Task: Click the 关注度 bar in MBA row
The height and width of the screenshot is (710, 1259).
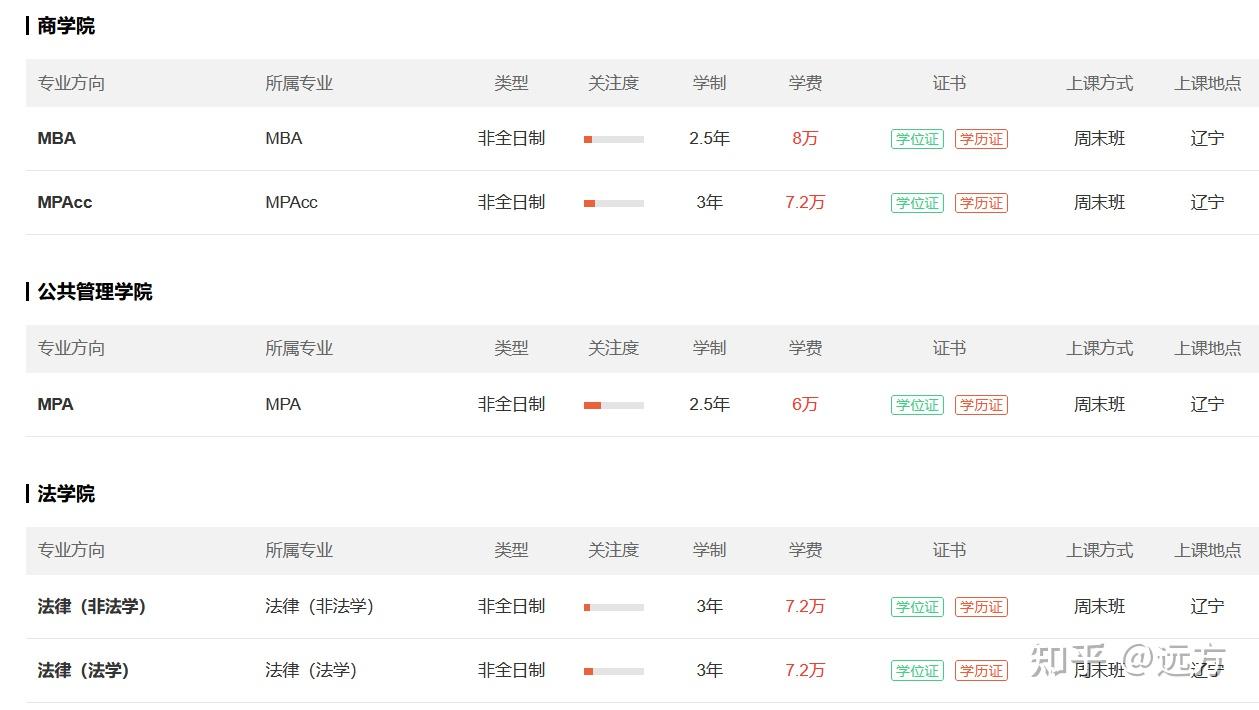Action: (x=614, y=139)
